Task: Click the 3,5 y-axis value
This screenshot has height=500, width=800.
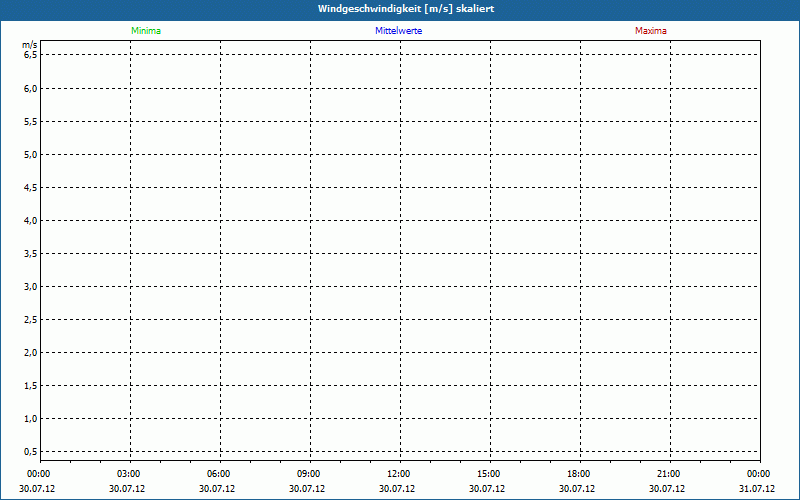Action: (x=31, y=254)
